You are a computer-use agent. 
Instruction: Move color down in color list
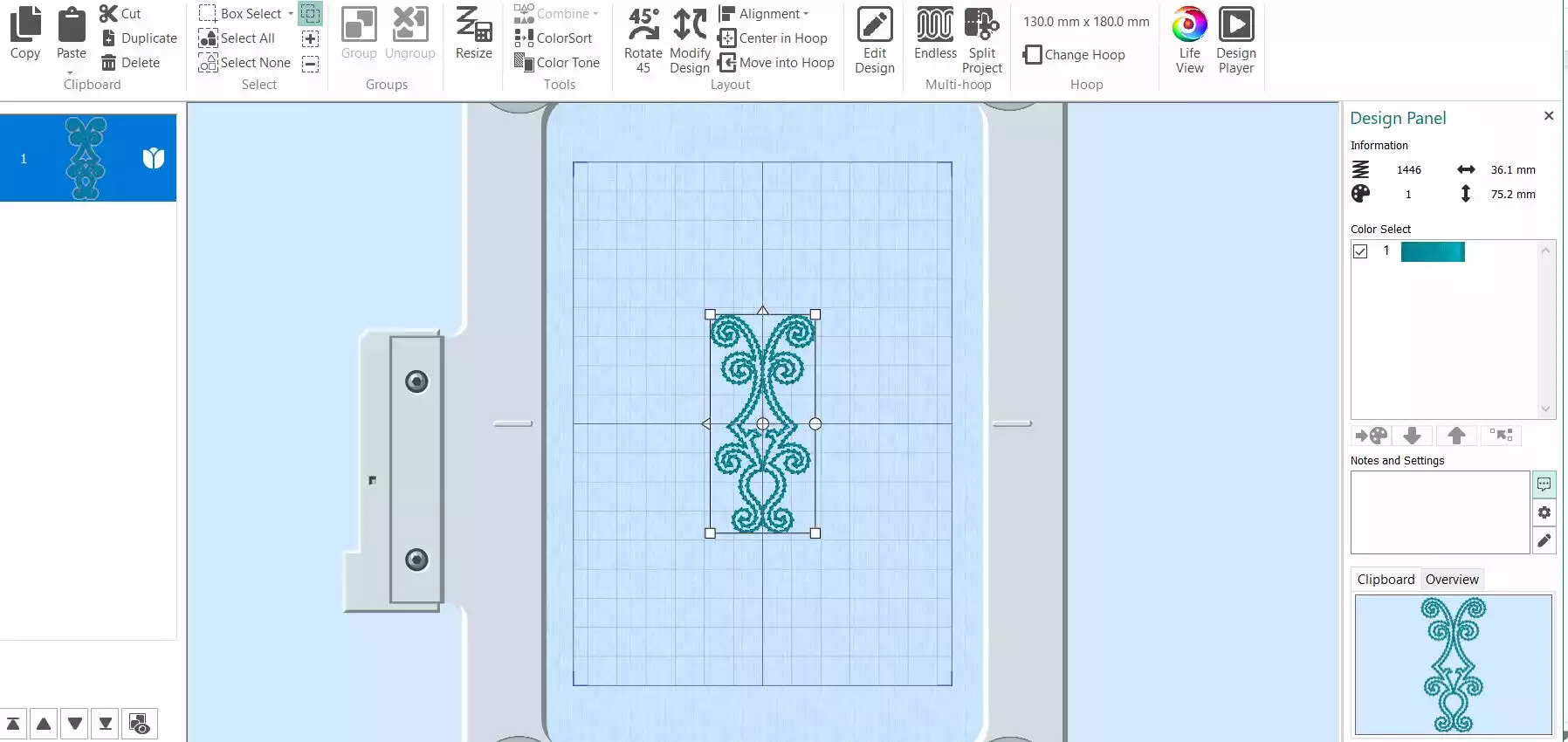click(1413, 436)
